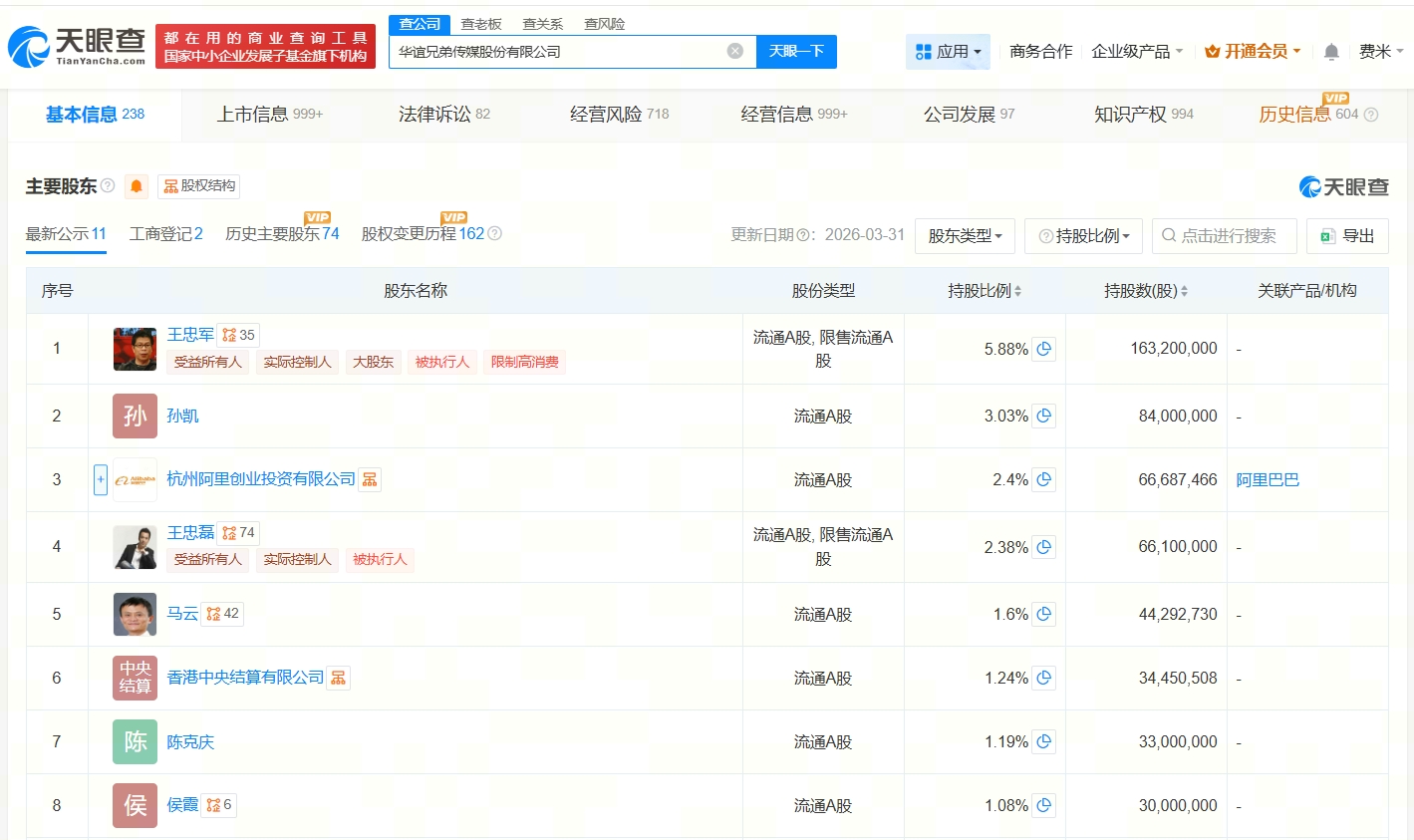Switch to 历史主要股东 74 sub-tab
Image resolution: width=1414 pixels, height=840 pixels.
tap(282, 234)
